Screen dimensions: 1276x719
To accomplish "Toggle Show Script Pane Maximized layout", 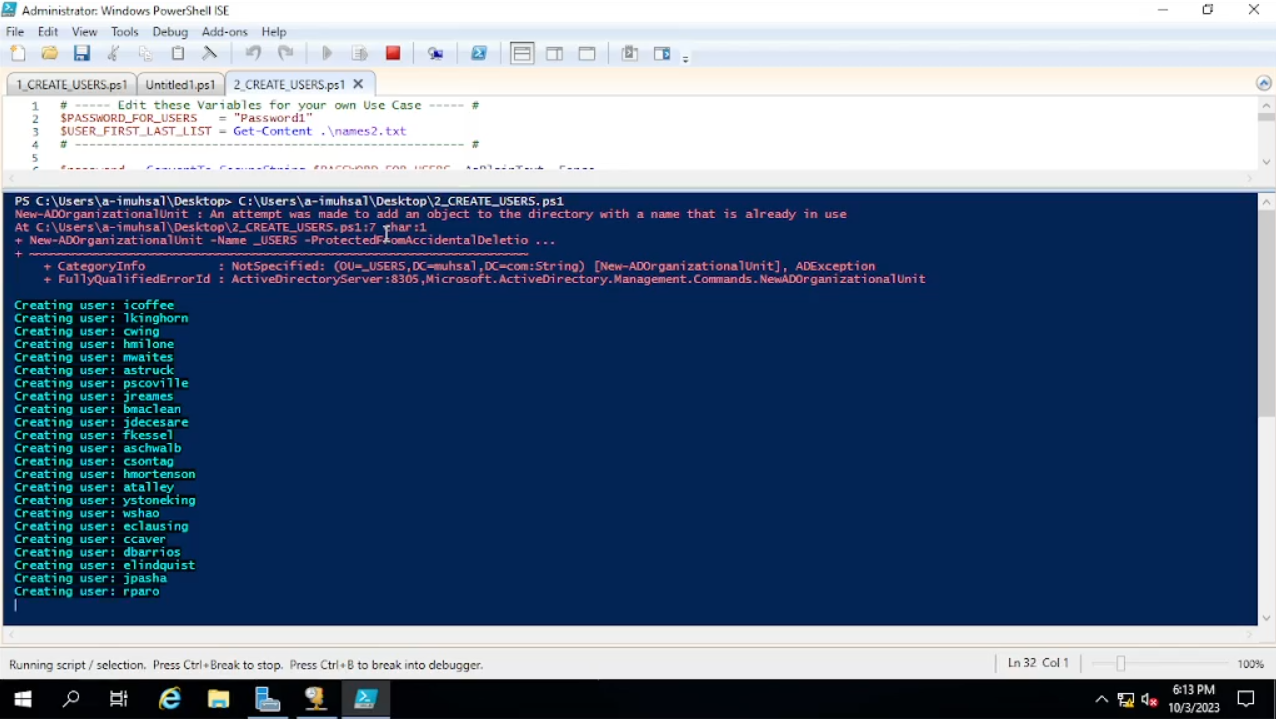I will pos(587,54).
